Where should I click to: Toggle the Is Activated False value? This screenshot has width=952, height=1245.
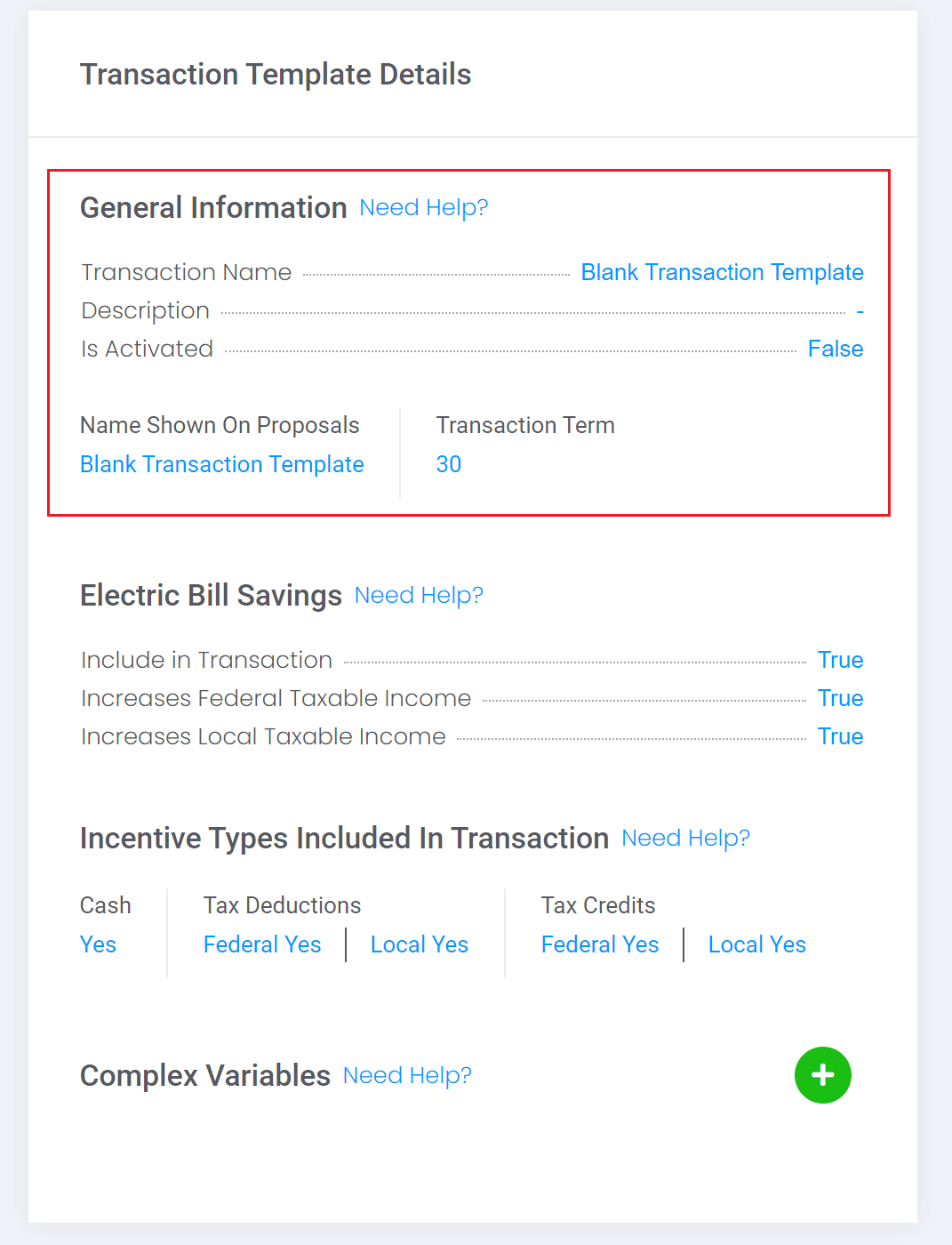coord(836,349)
